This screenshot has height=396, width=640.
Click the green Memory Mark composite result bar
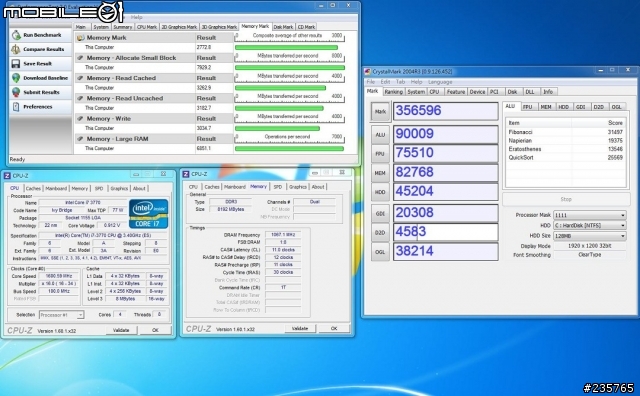tap(287, 47)
